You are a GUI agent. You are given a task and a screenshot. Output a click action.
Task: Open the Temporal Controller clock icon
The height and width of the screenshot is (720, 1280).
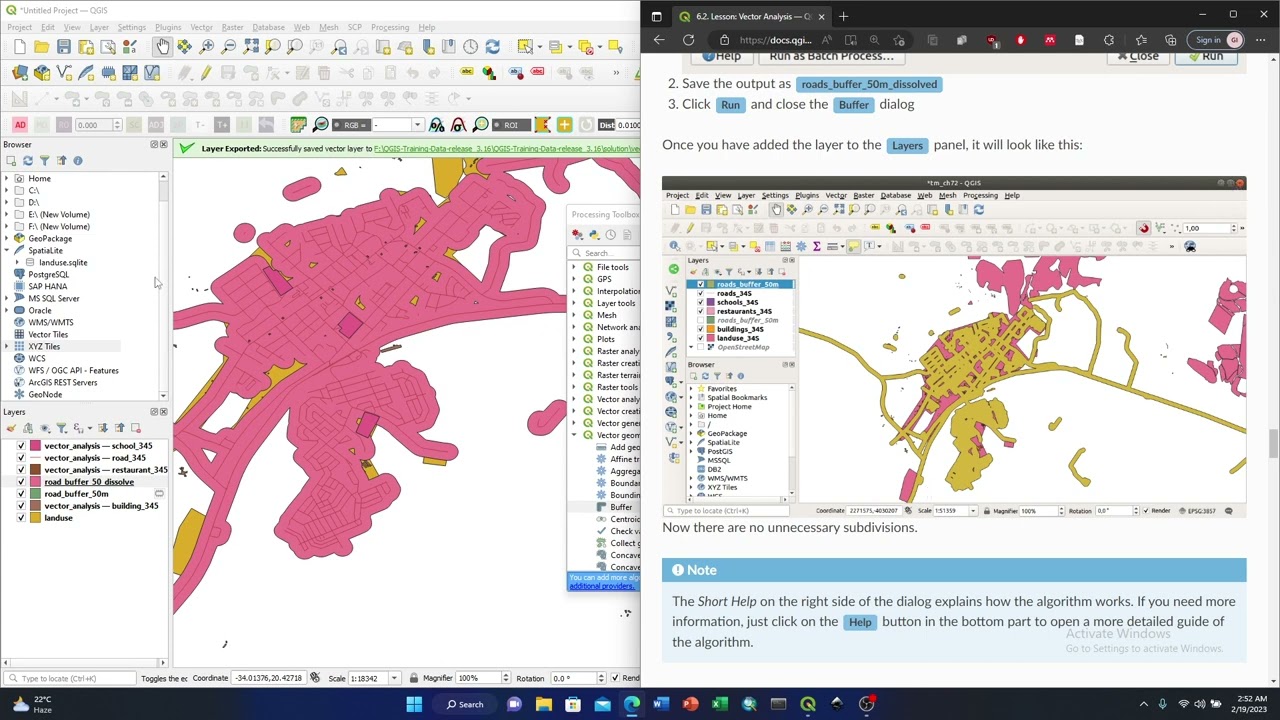click(471, 47)
